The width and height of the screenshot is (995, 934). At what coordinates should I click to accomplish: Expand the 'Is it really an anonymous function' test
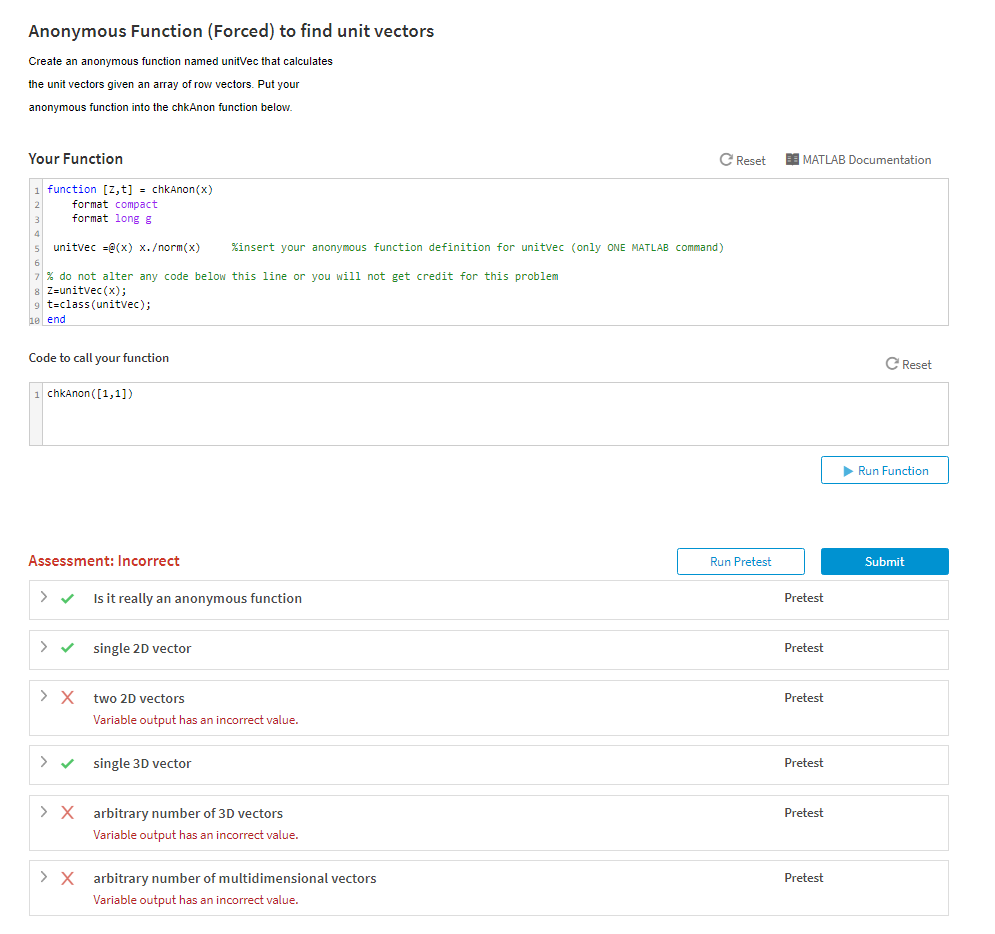tap(44, 597)
